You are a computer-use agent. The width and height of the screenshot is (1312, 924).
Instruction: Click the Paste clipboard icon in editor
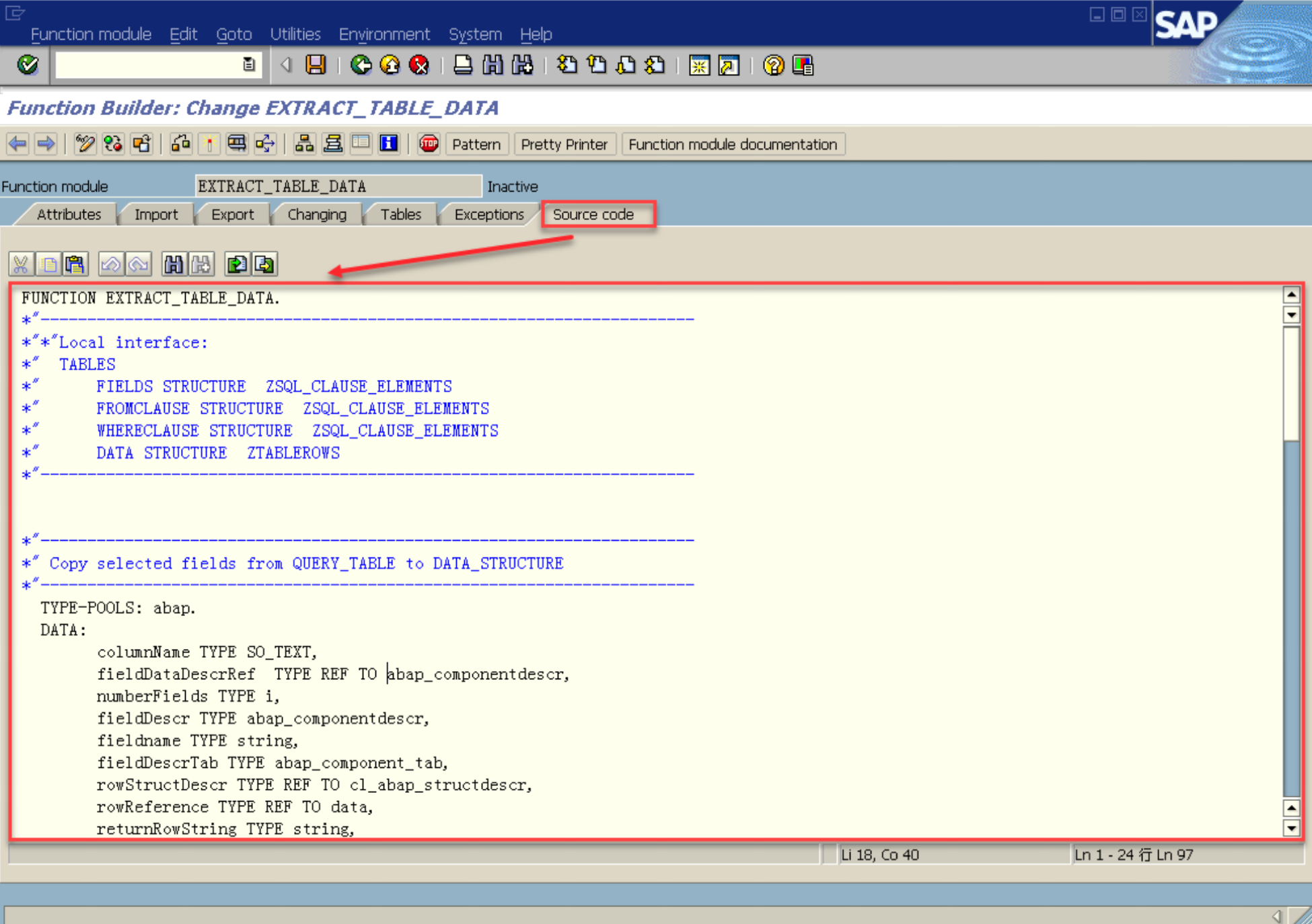tap(75, 264)
